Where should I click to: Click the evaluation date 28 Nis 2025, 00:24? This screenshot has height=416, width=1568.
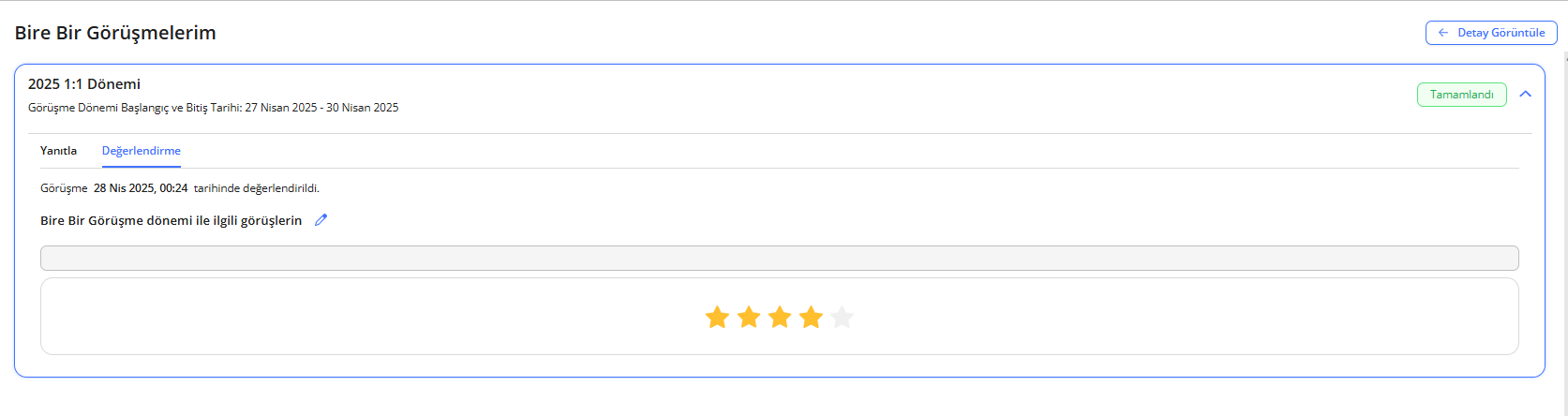point(141,188)
